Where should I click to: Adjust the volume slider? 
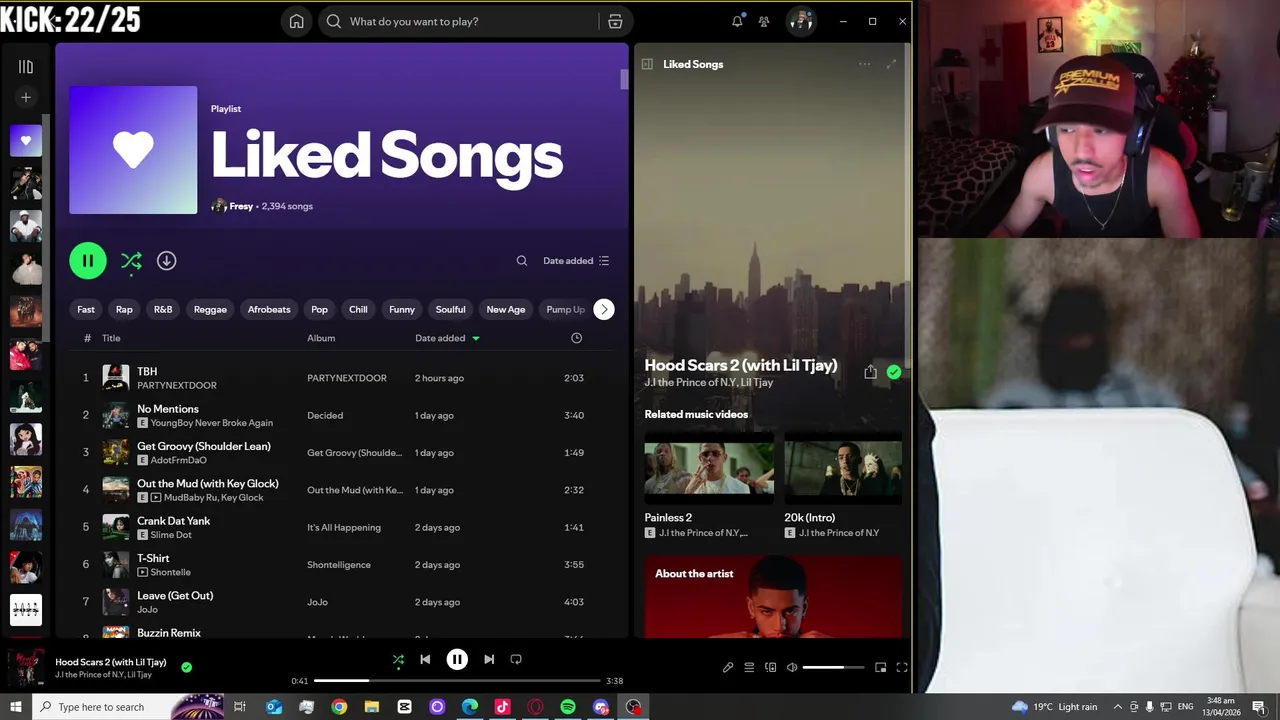pos(833,667)
